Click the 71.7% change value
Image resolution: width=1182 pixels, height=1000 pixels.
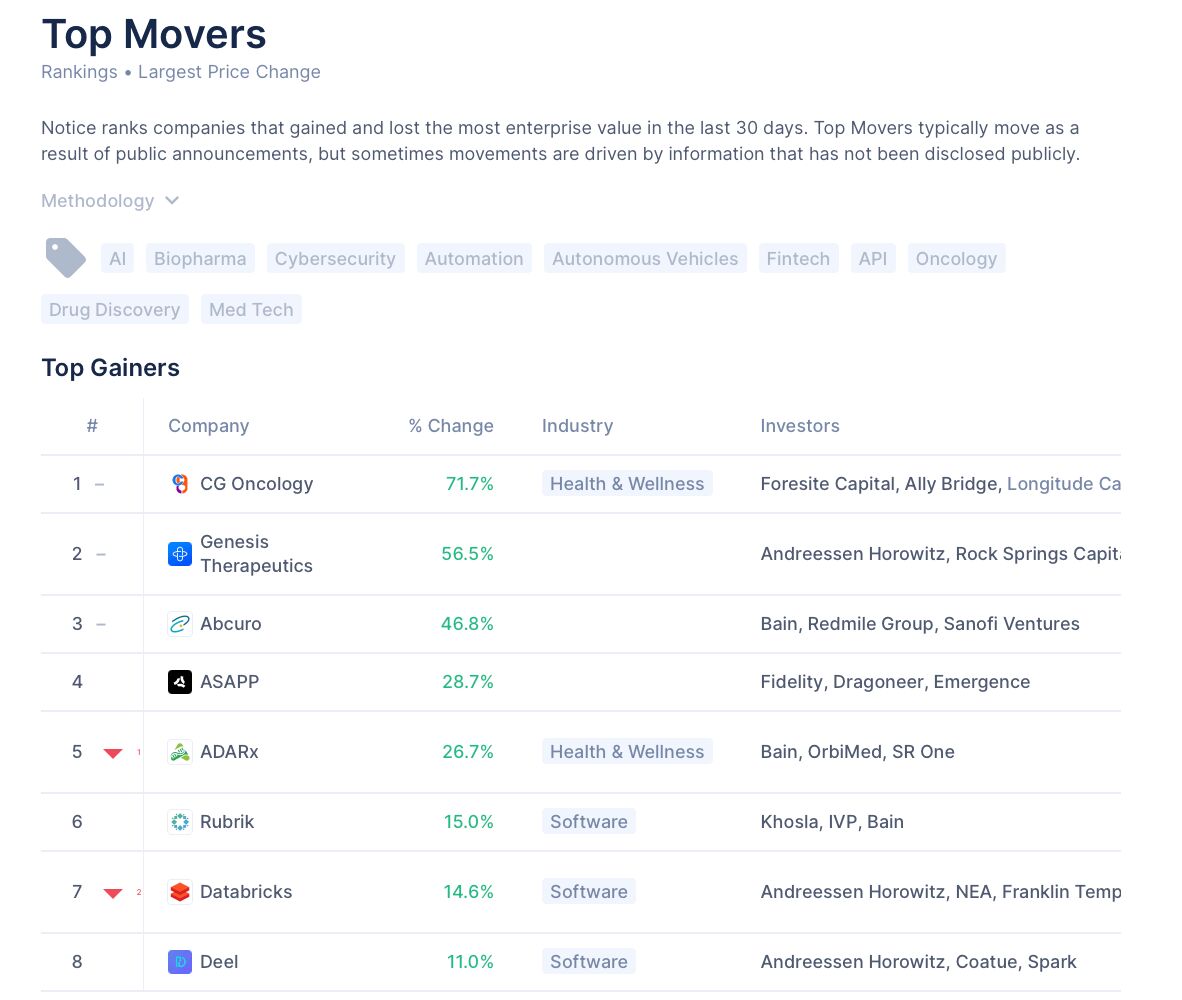point(469,484)
